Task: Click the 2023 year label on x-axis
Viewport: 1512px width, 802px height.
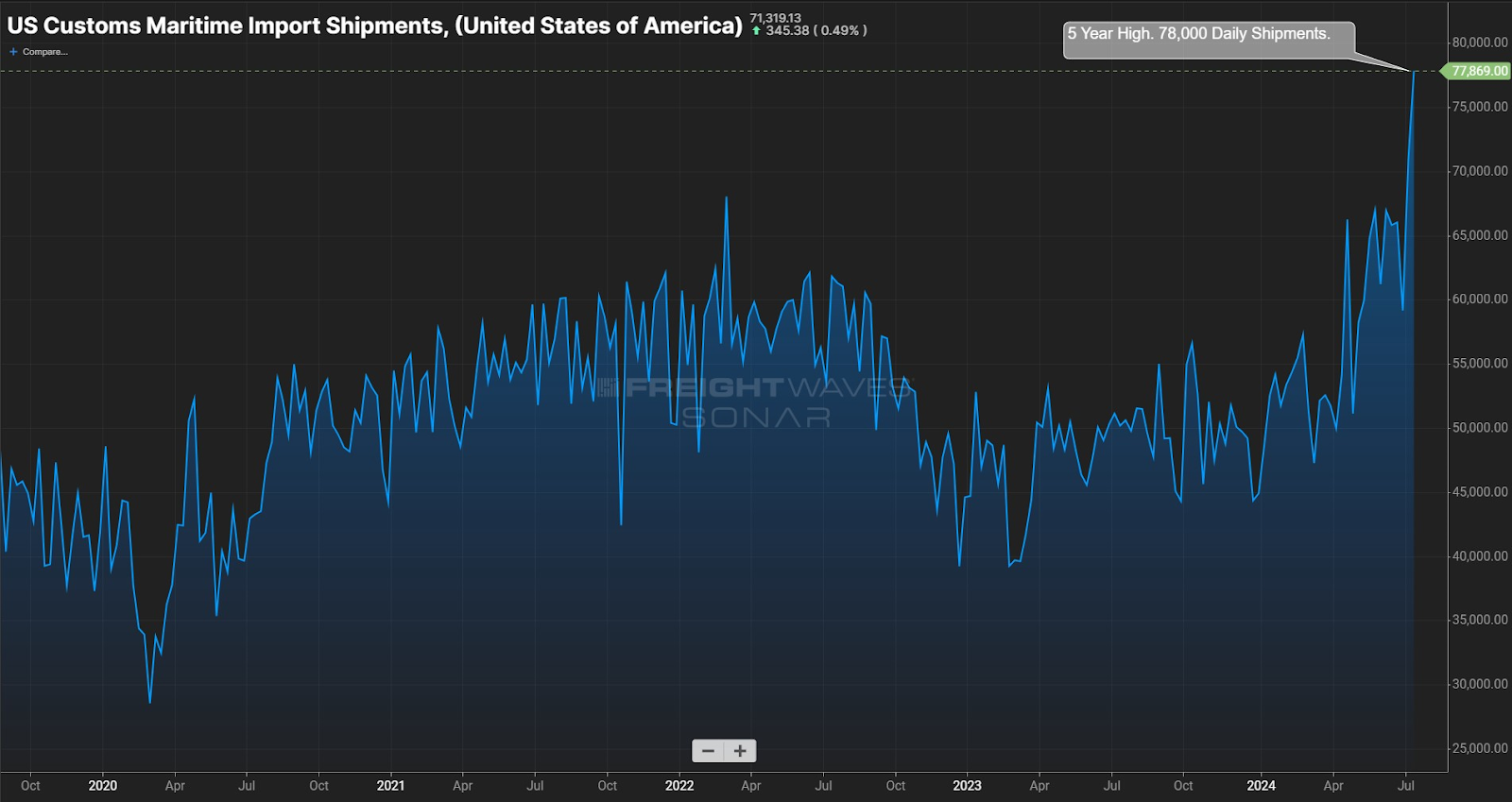Action: [x=967, y=786]
